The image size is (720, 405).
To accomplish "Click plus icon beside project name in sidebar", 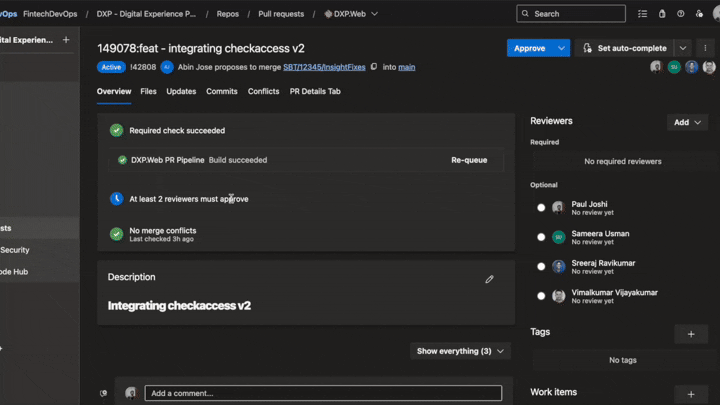I will tap(66, 40).
